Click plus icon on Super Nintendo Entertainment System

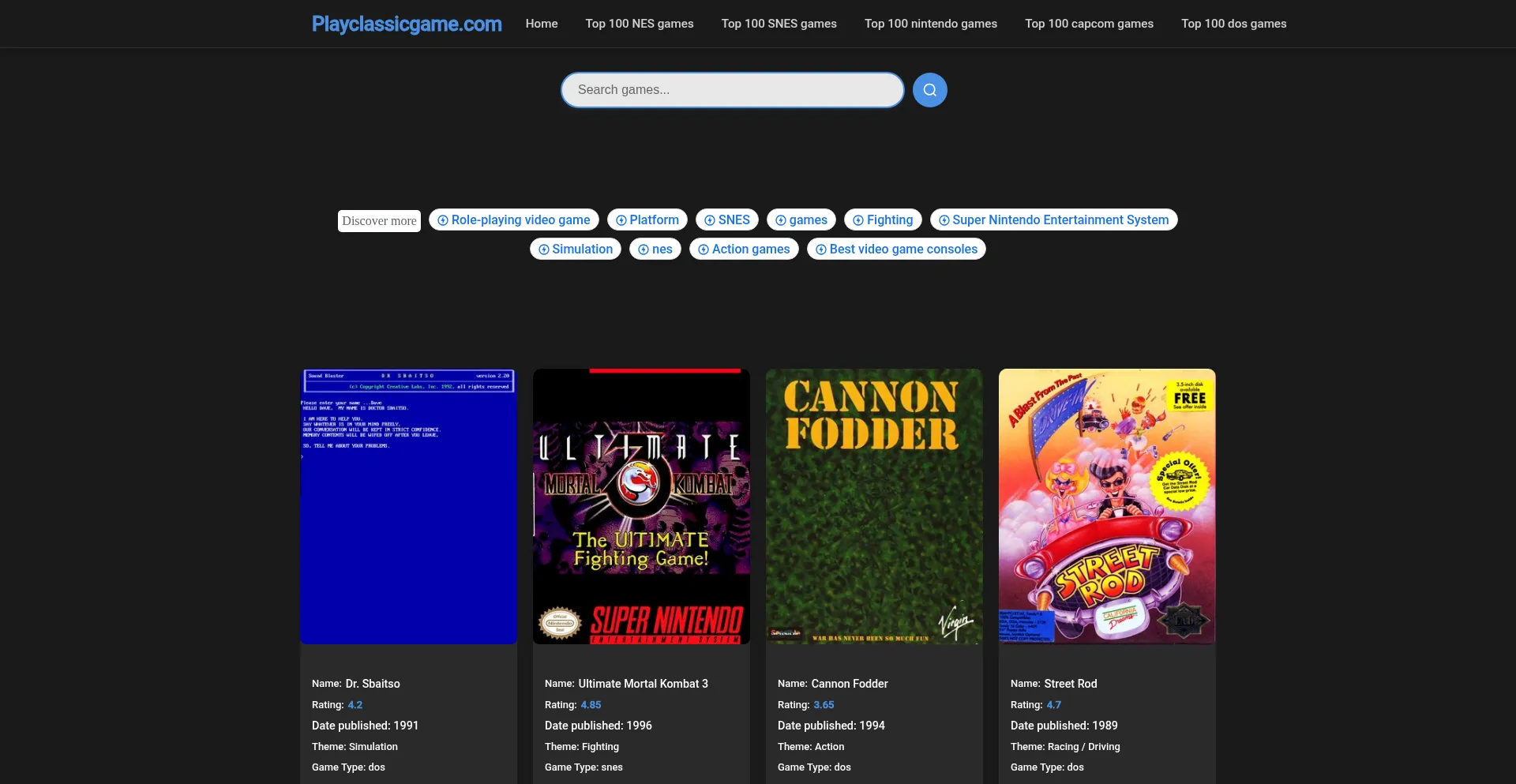pos(944,220)
